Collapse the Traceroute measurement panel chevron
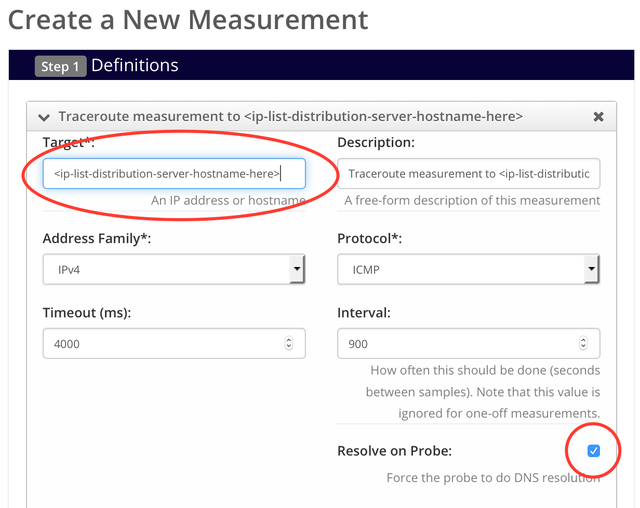This screenshot has width=640, height=508. [44, 118]
